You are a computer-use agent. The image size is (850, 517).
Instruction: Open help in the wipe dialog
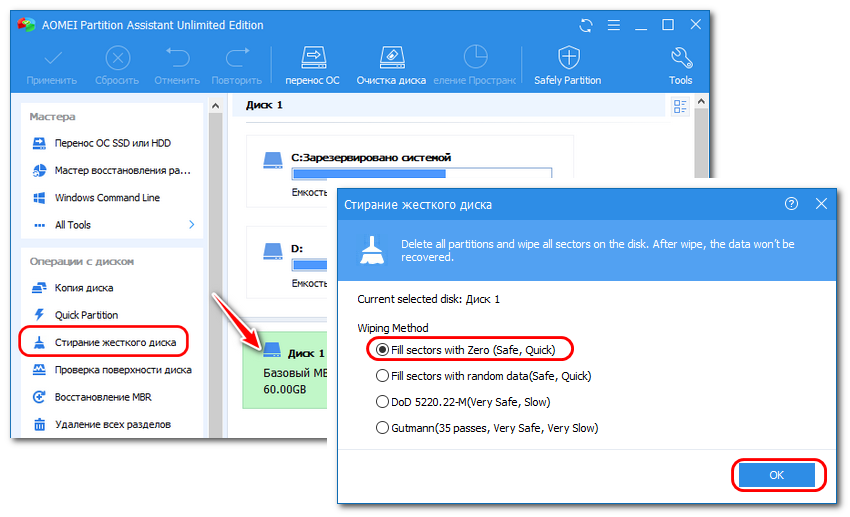(x=791, y=204)
